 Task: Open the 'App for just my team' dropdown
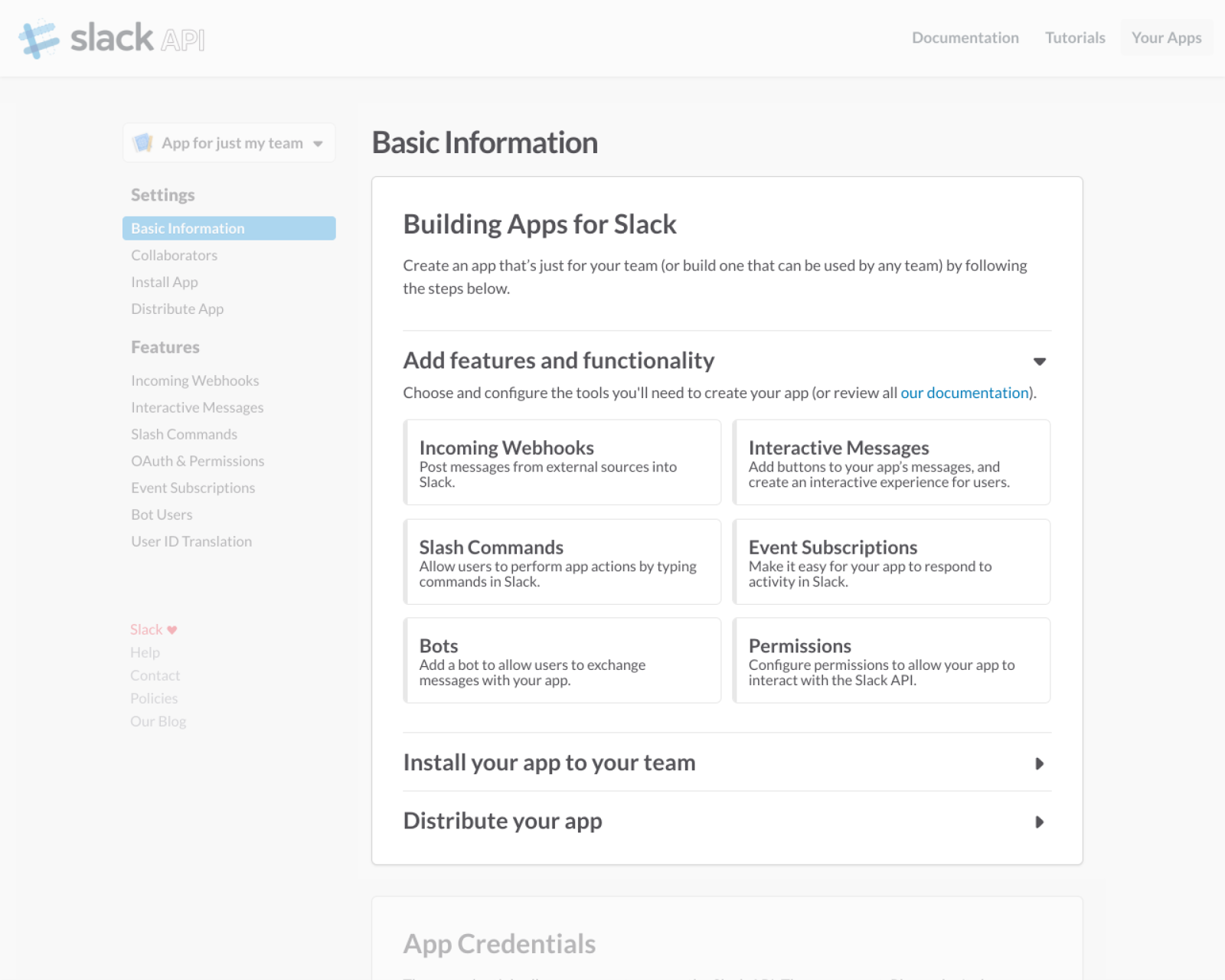tap(229, 143)
